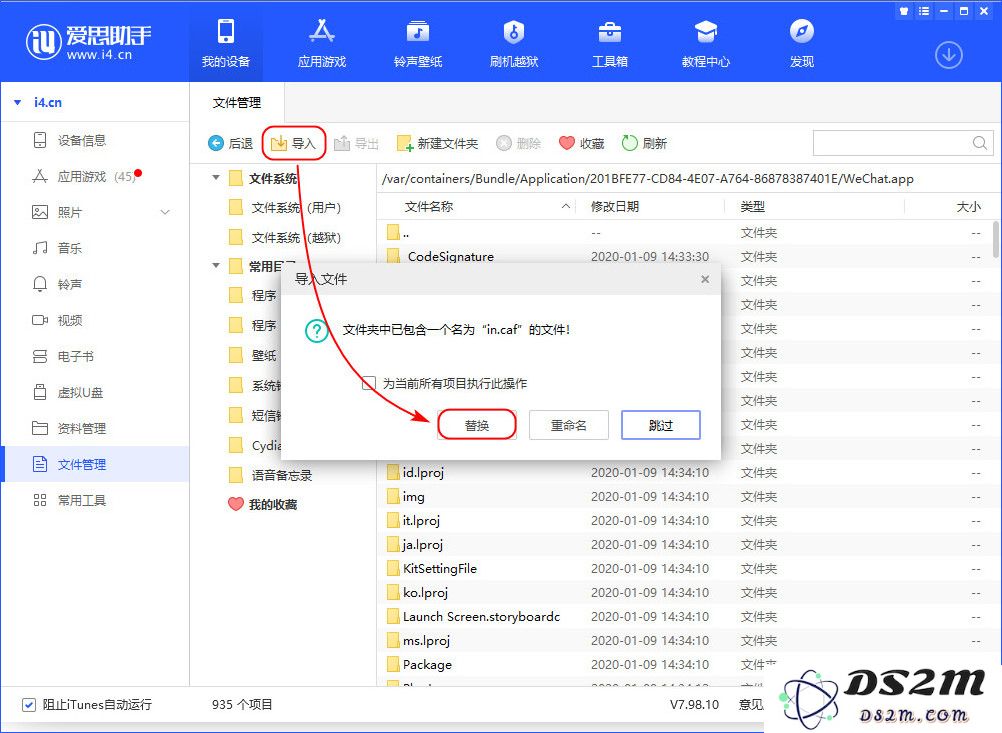
Task: Select 视频 in sidebar
Action: pyautogui.click(x=95, y=320)
